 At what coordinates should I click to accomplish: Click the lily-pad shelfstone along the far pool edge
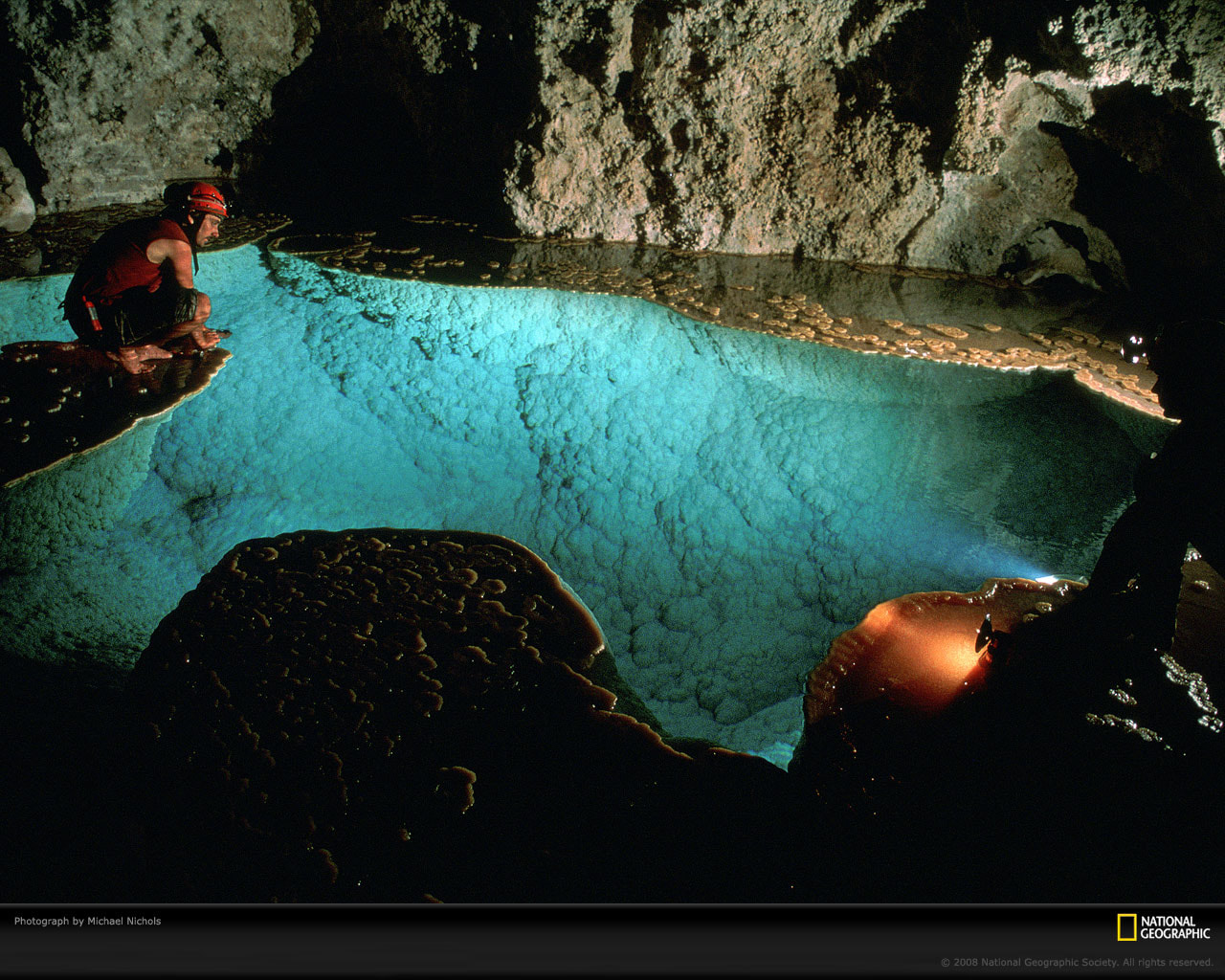pos(813,316)
